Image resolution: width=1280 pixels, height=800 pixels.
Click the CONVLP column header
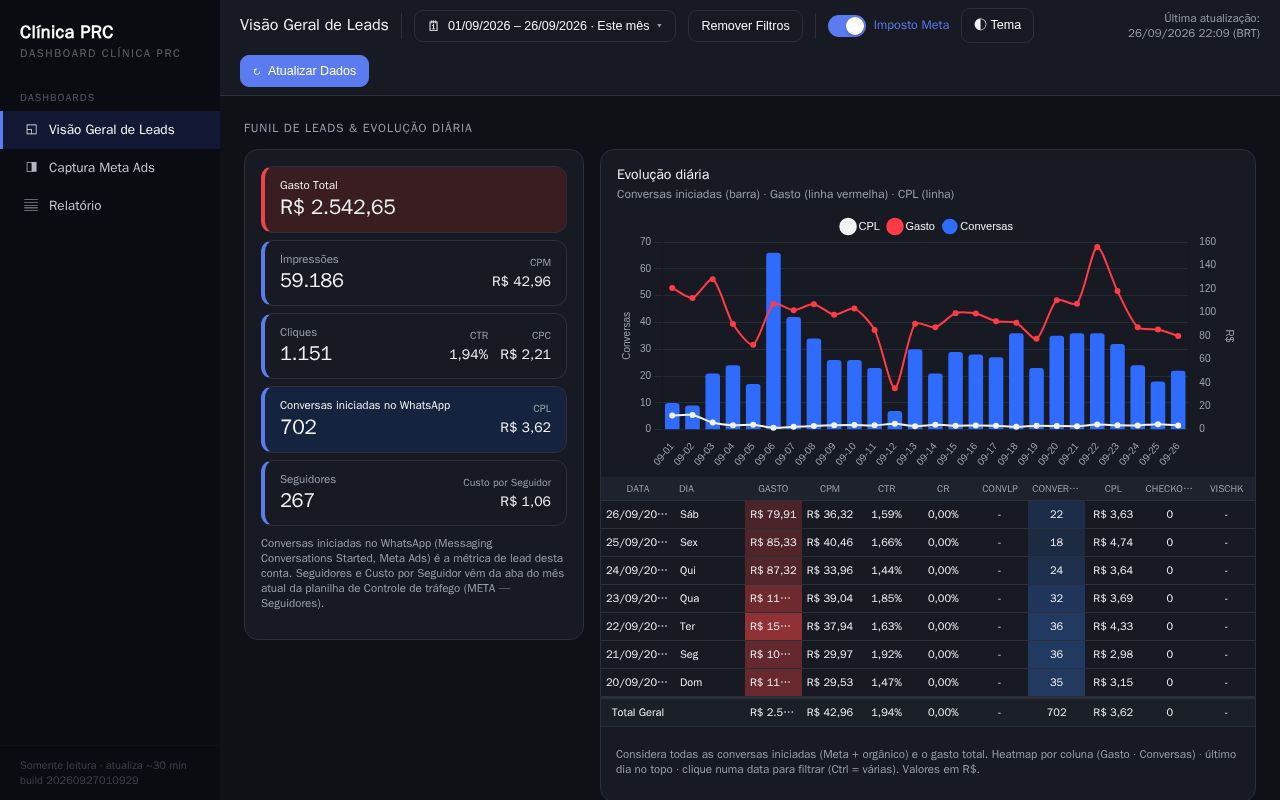999,489
